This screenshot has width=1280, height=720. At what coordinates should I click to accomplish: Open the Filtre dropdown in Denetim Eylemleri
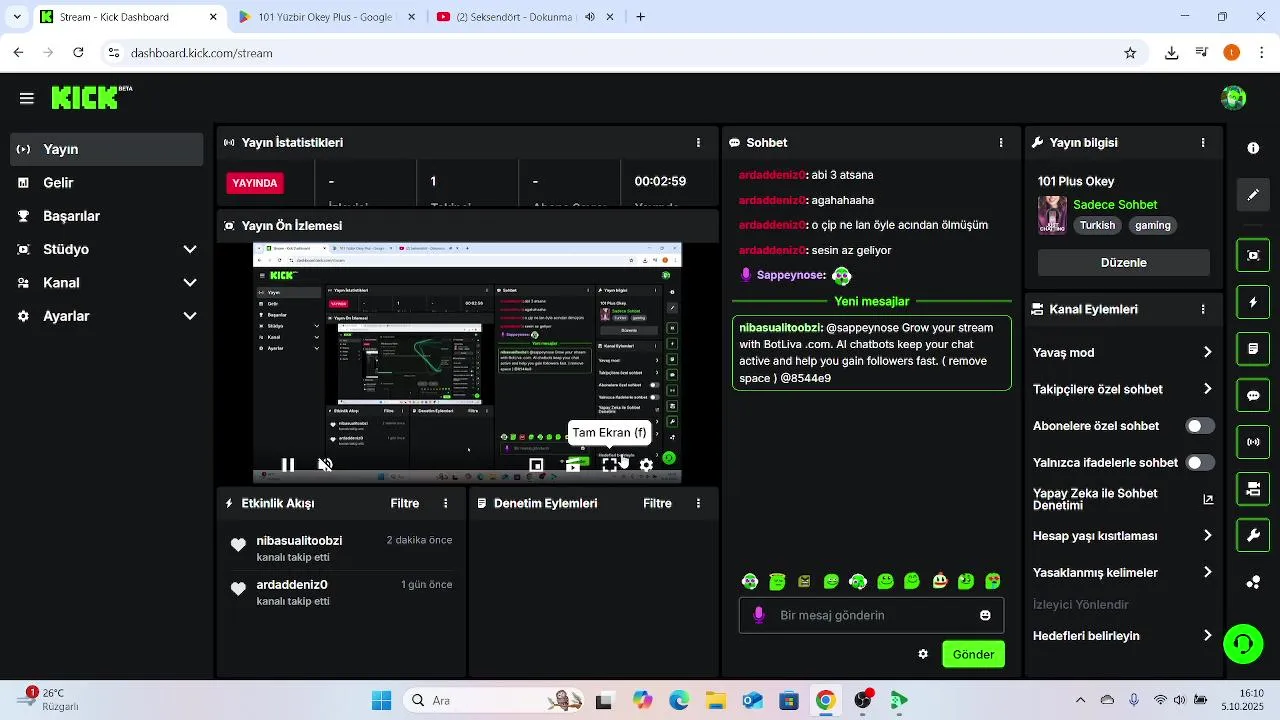click(657, 504)
